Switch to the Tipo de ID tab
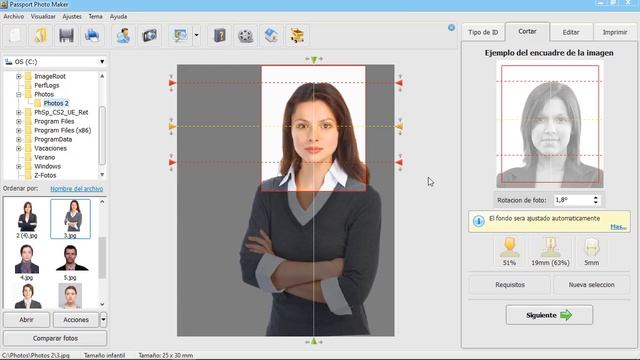The width and height of the screenshot is (640, 360). click(x=483, y=32)
